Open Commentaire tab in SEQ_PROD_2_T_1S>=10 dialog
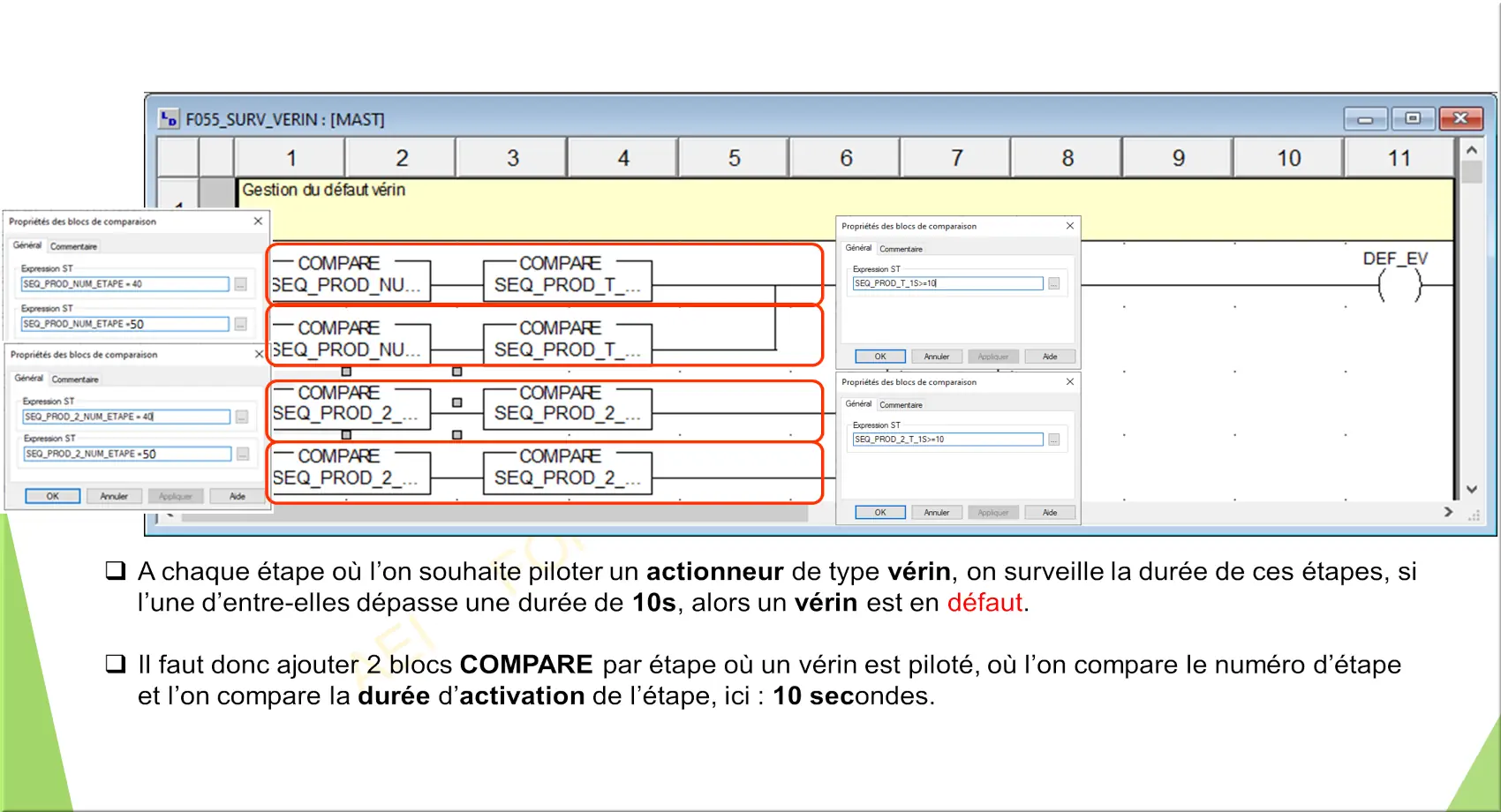1501x812 pixels. point(901,405)
